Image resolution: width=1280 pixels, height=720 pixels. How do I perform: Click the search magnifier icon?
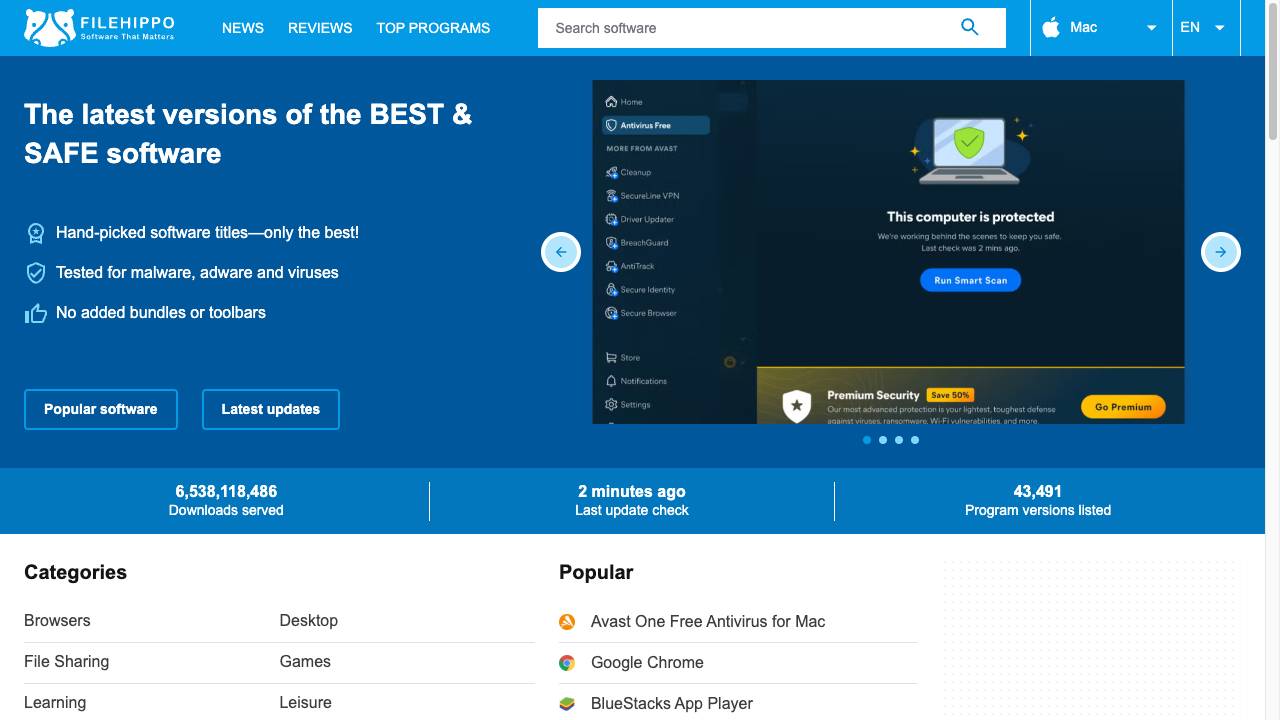click(x=969, y=27)
